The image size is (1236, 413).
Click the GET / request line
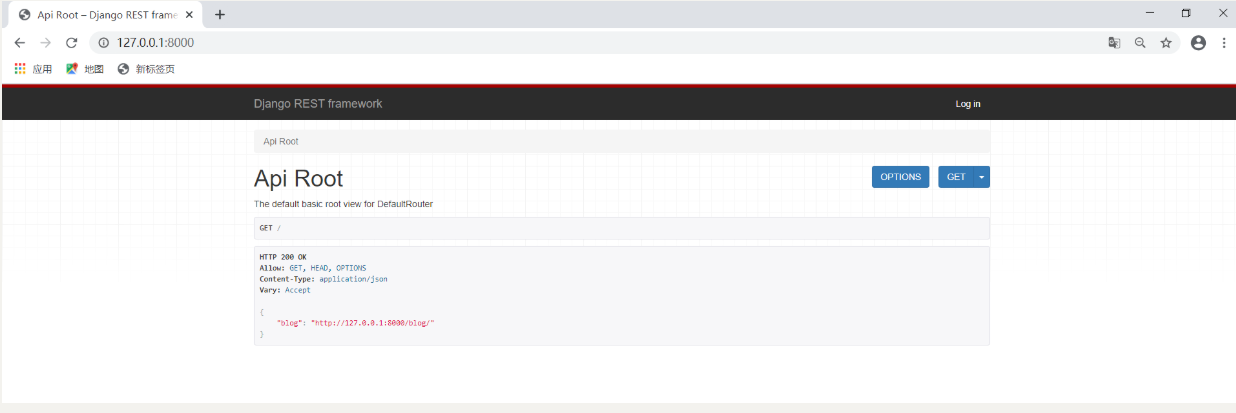(270, 228)
